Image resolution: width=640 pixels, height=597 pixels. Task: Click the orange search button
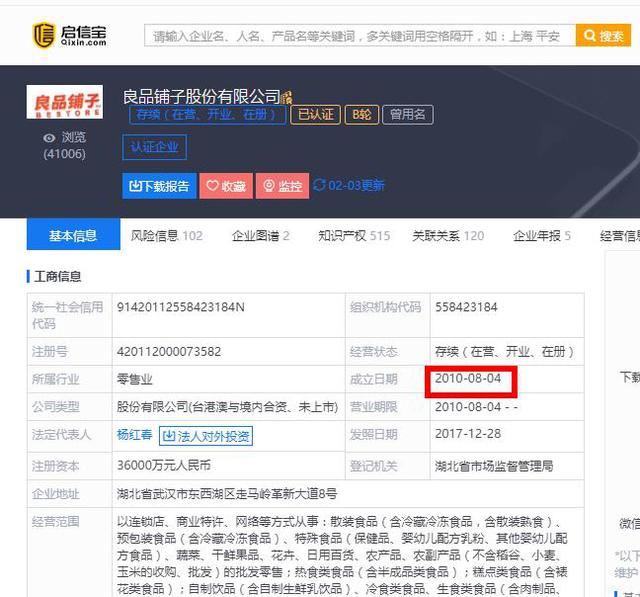(603, 35)
